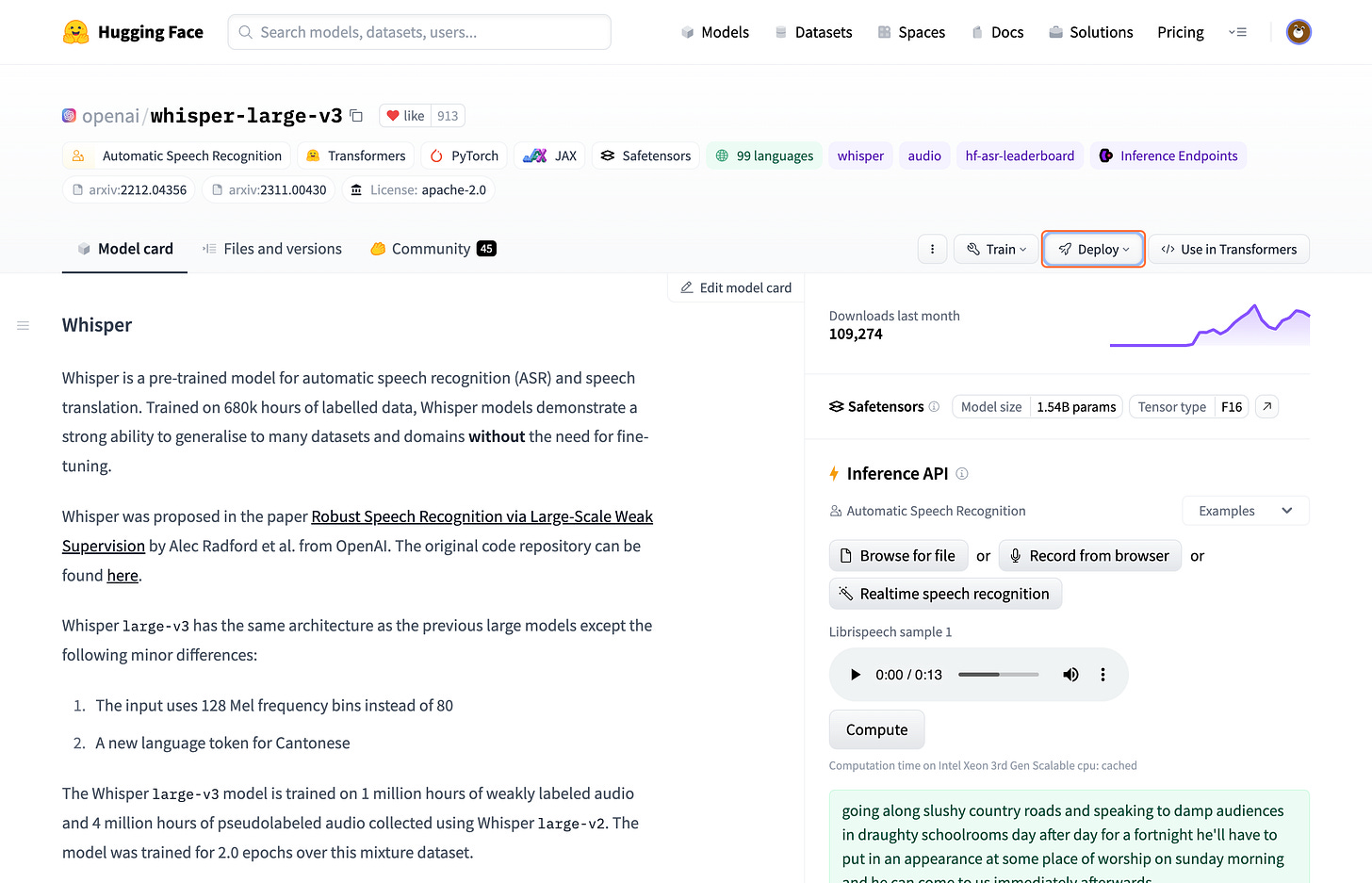This screenshot has height=883, width=1372.
Task: Click the Transformers tag
Action: (355, 155)
